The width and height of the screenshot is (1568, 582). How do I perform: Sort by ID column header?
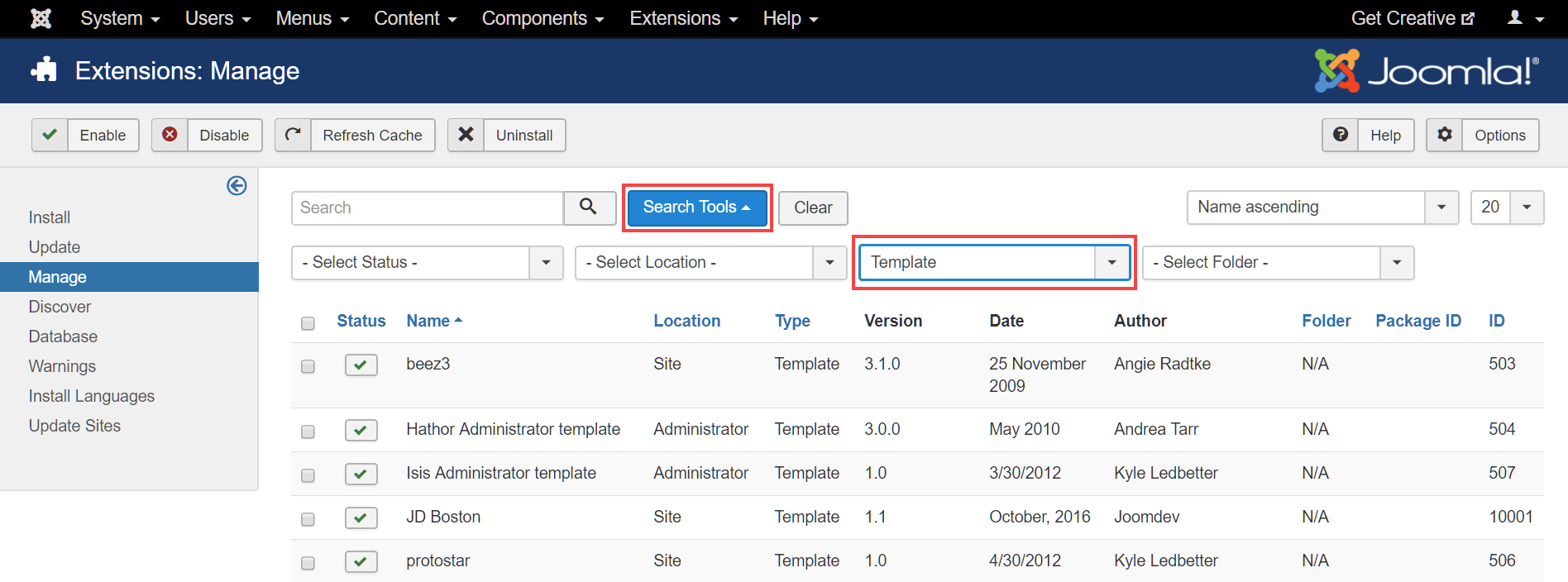click(1496, 321)
